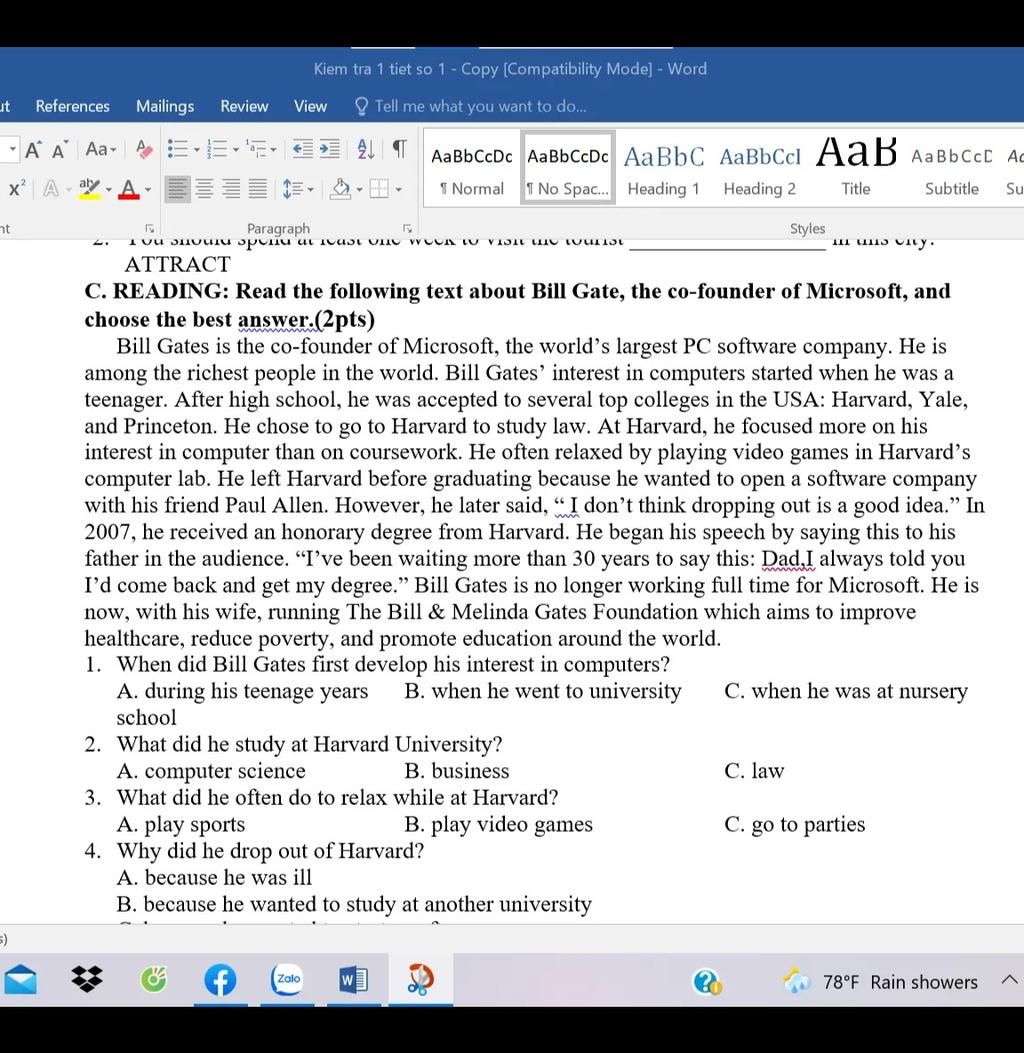This screenshot has width=1024, height=1053.
Task: Align text right
Action: coord(232,189)
